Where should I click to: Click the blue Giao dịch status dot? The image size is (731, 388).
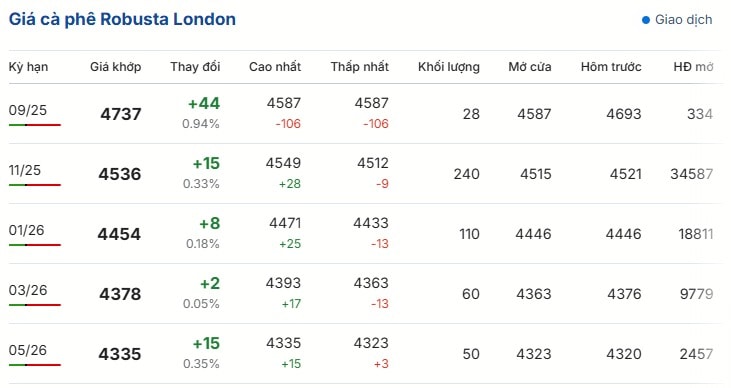(646, 20)
